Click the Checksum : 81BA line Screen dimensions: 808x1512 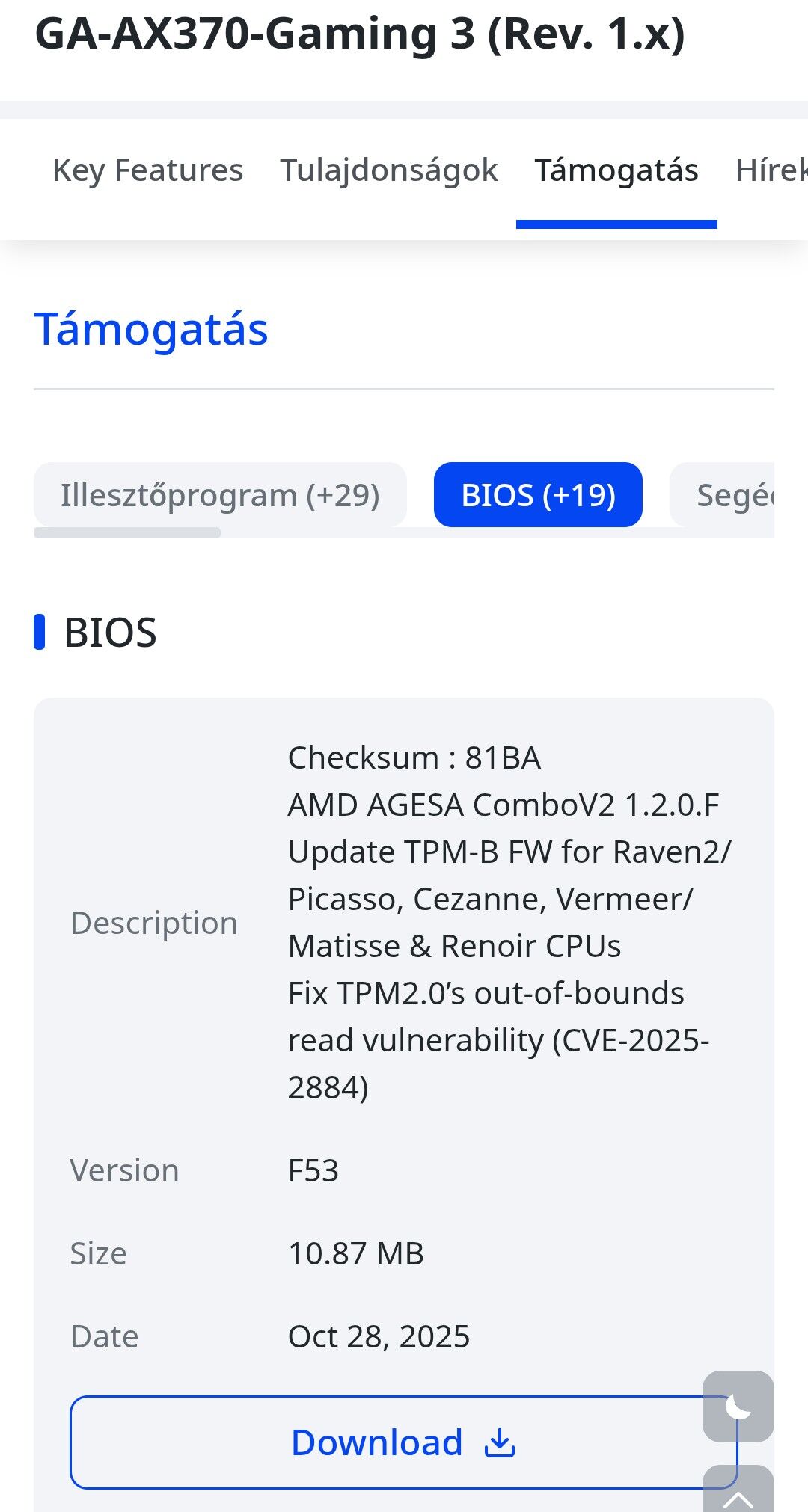[x=414, y=758]
